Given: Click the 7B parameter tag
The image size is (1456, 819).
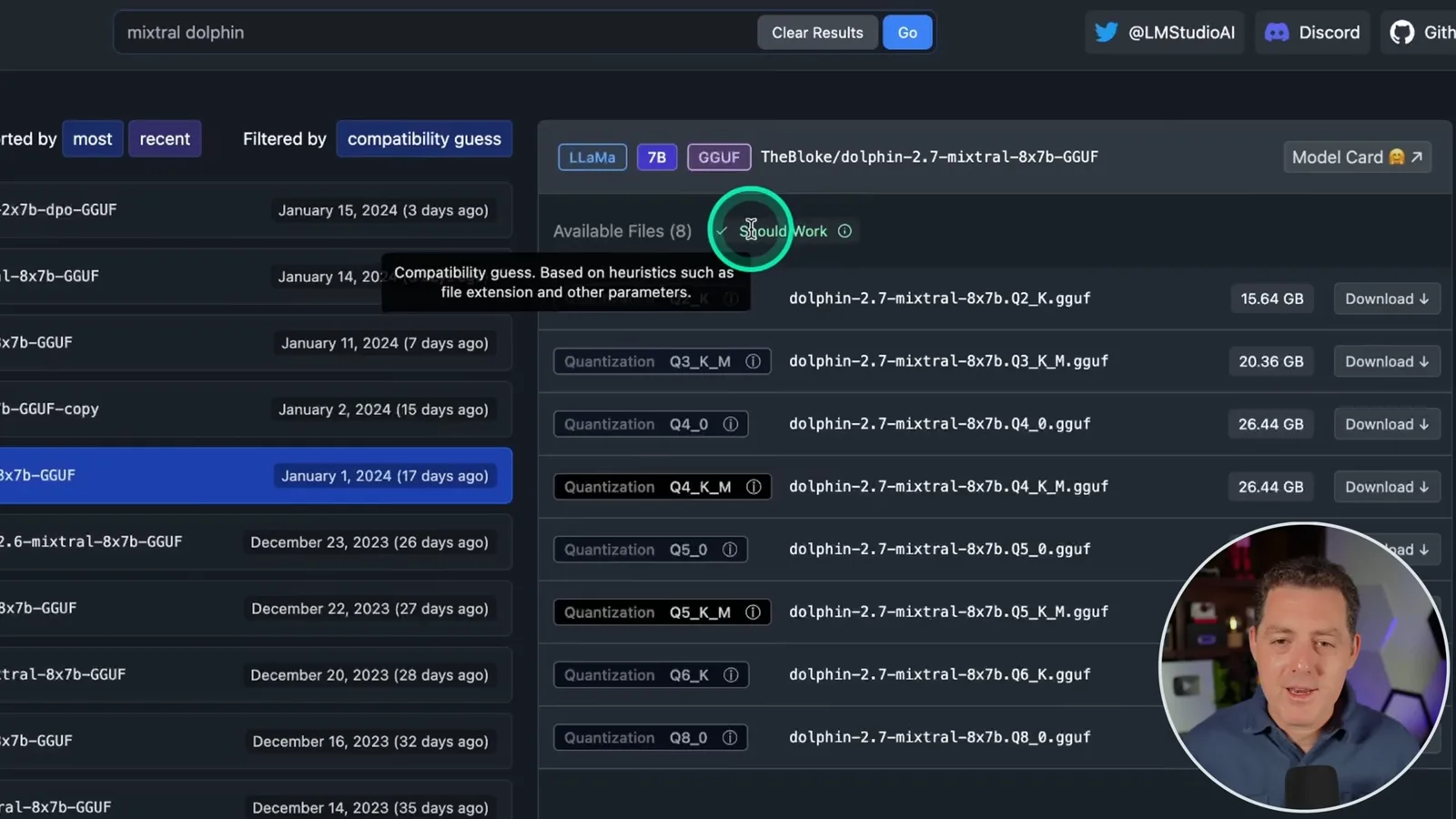Looking at the screenshot, I should tap(657, 157).
